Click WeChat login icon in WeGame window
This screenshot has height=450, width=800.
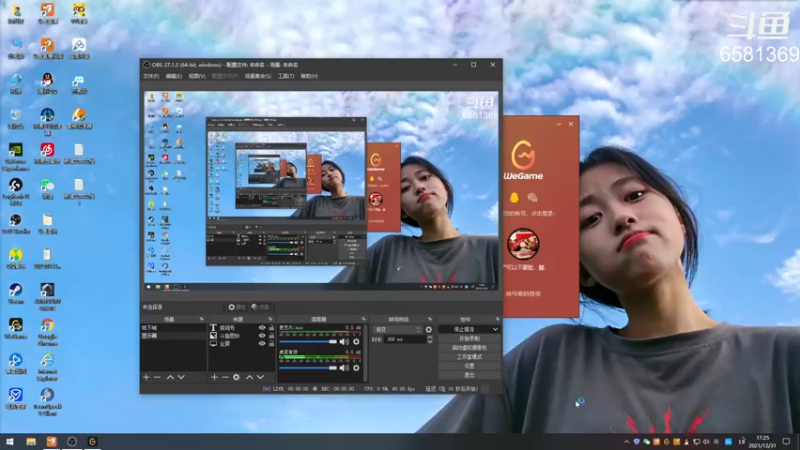point(532,197)
